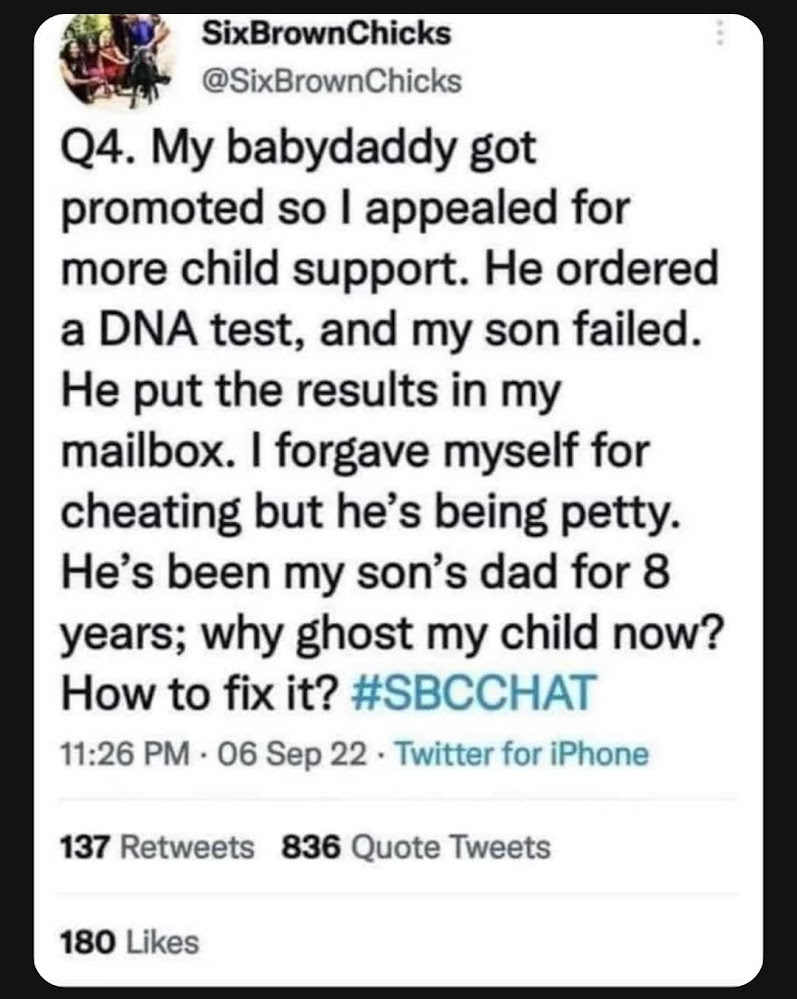Click the Quote Tweets label text
The height and width of the screenshot is (999, 797).
click(451, 847)
